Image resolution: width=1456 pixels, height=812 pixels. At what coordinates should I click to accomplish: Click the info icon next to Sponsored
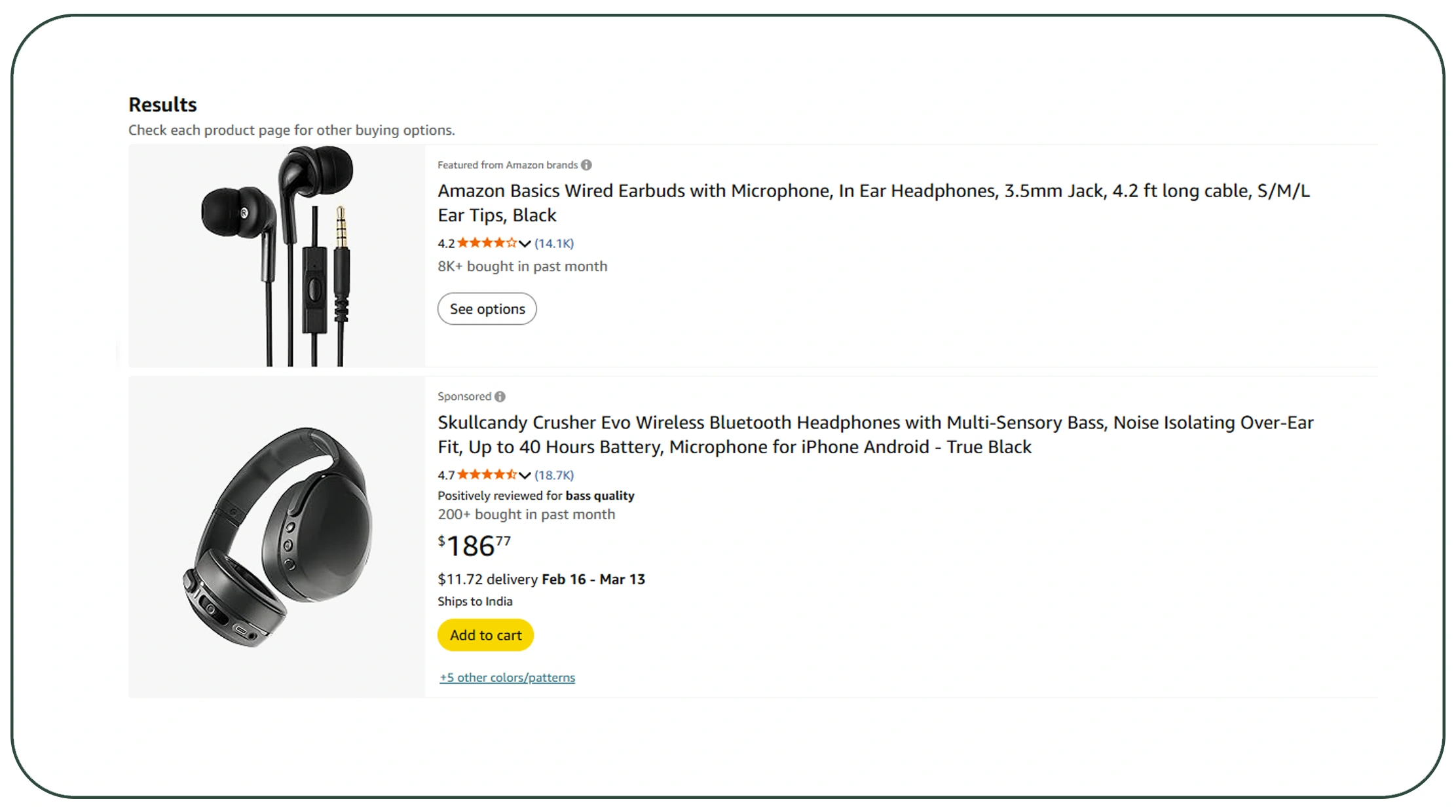coord(500,397)
